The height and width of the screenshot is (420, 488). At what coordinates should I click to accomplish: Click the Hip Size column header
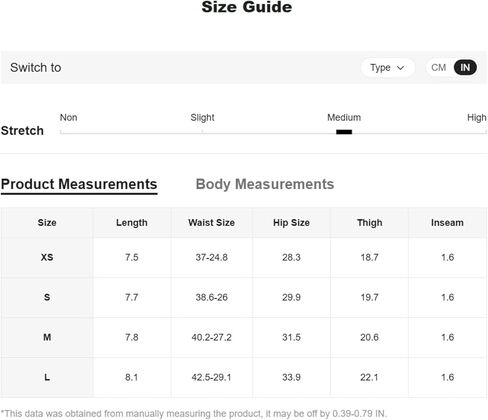[x=291, y=223]
